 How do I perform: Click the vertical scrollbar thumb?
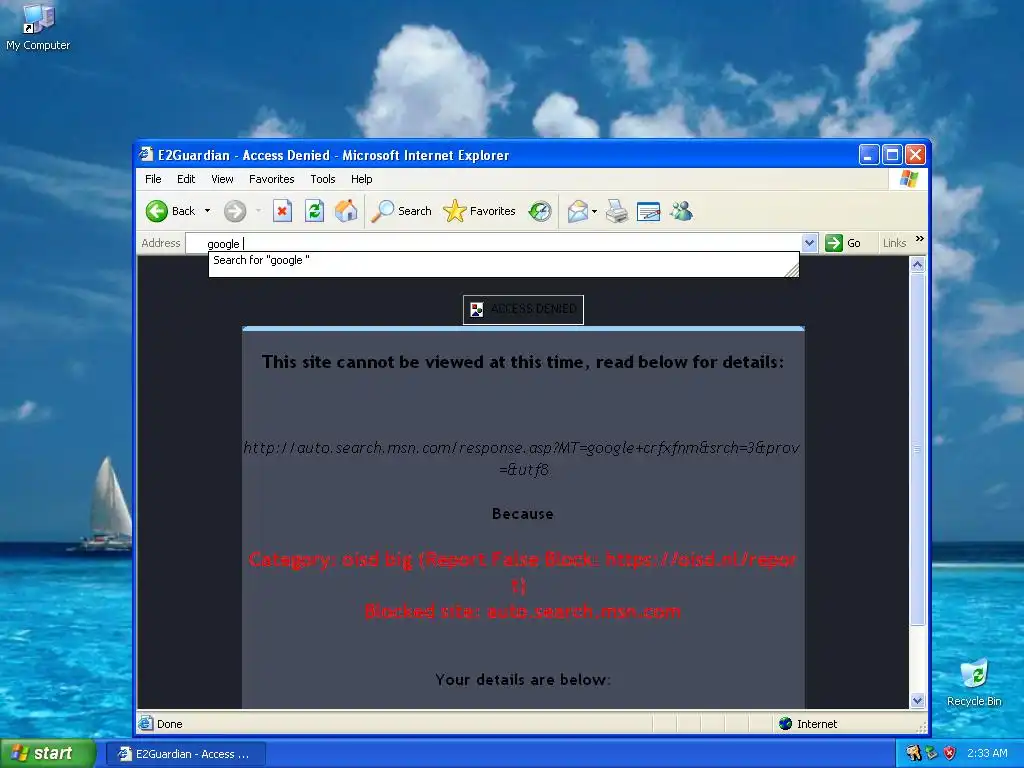pos(918,449)
